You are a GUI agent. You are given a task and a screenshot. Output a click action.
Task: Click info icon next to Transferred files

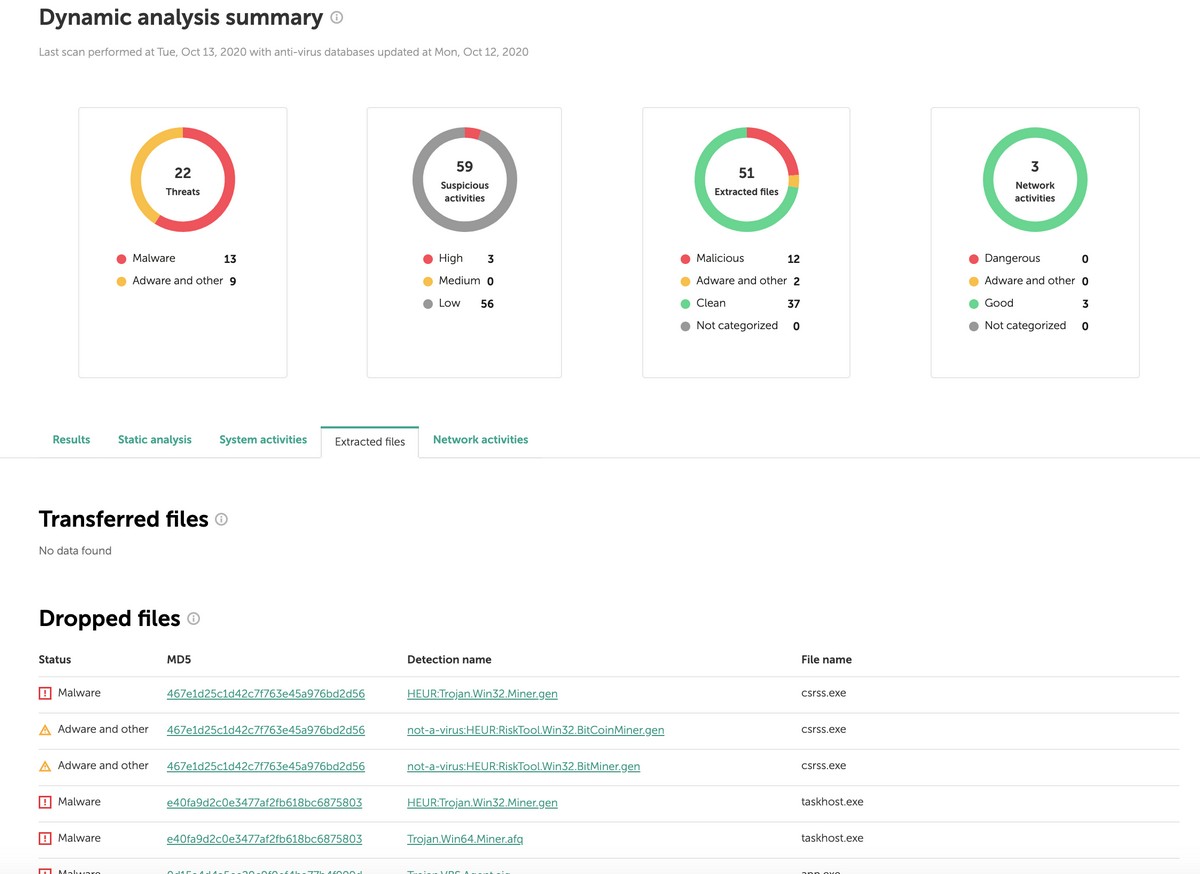coord(221,519)
